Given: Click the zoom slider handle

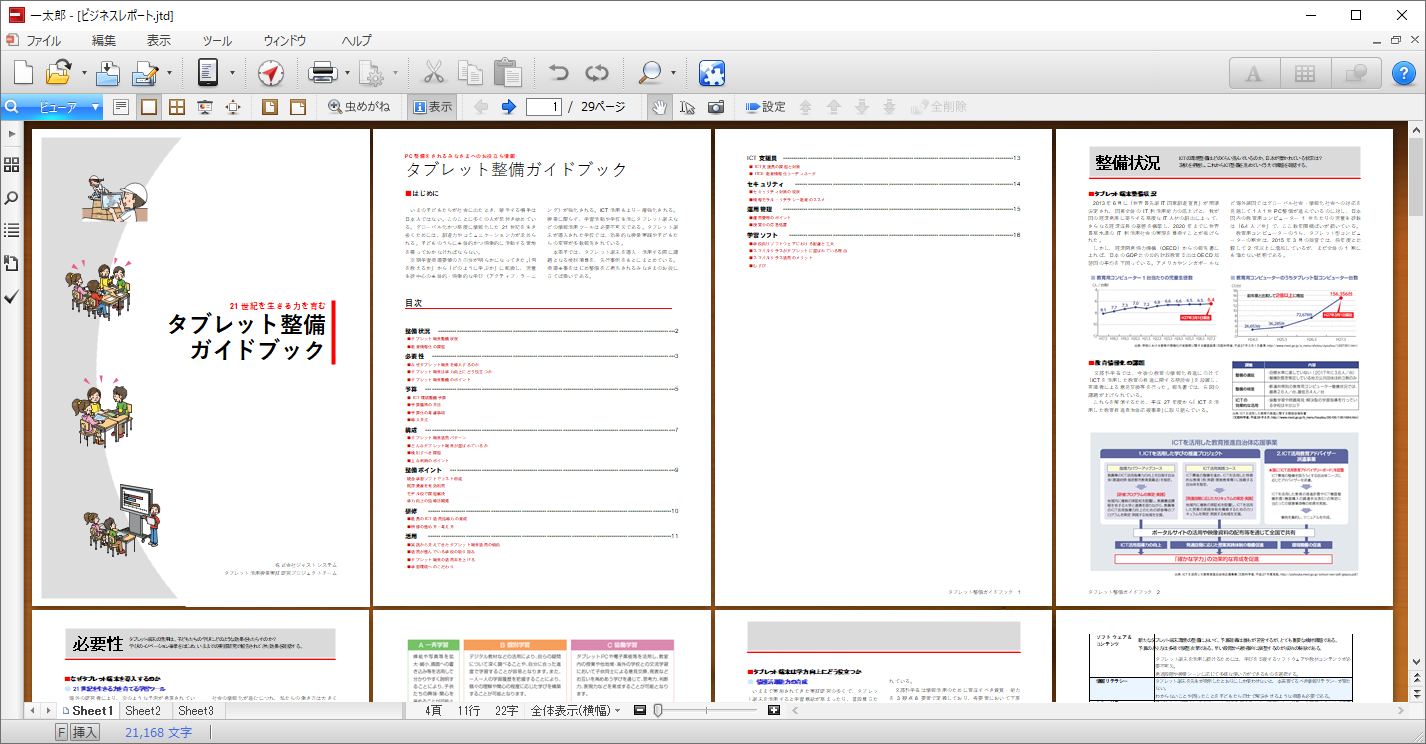Looking at the screenshot, I should point(657,710).
